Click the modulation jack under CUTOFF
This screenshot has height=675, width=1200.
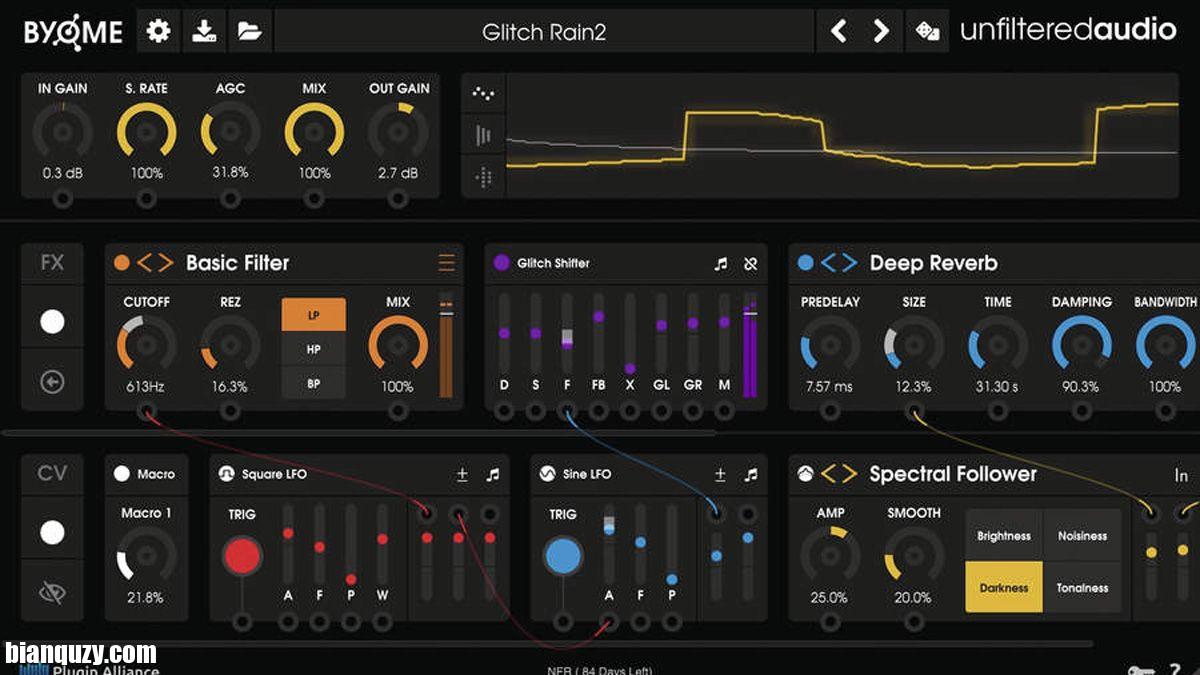147,411
